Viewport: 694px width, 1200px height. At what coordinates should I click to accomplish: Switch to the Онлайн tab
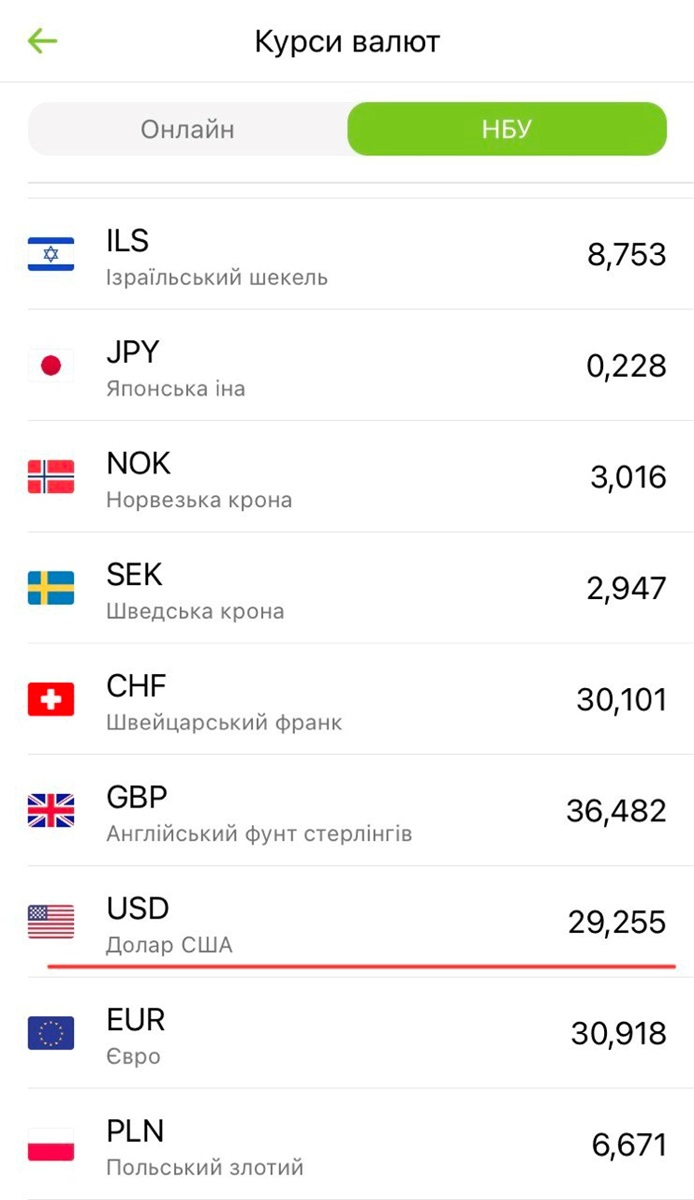pos(188,129)
